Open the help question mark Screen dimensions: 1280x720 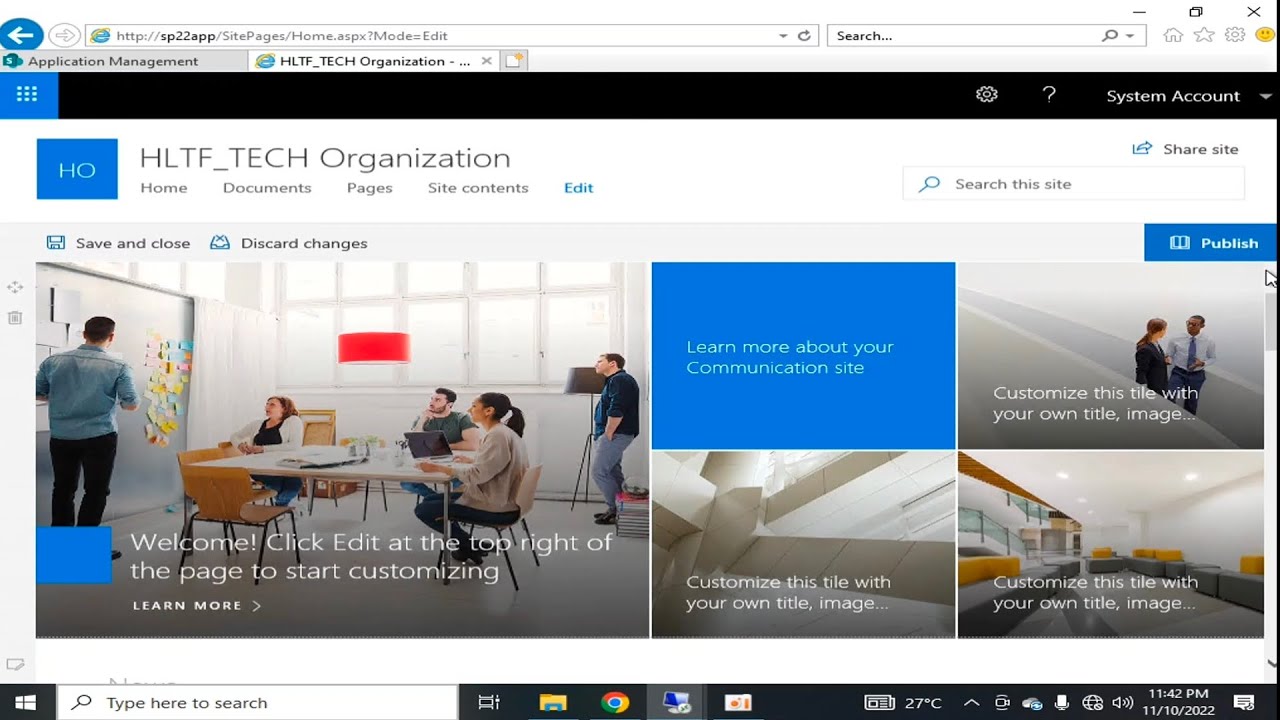[x=1049, y=95]
